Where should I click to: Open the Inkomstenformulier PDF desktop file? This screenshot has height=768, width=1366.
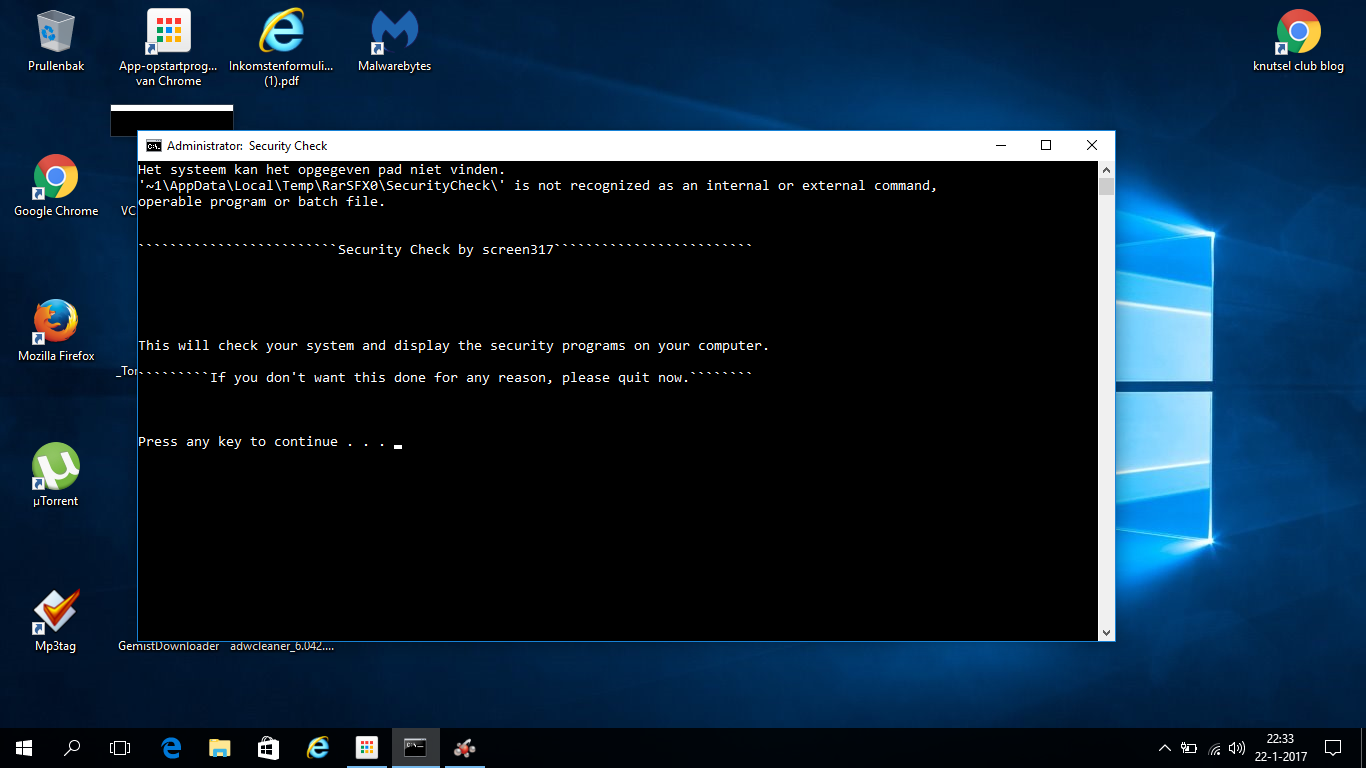click(281, 47)
